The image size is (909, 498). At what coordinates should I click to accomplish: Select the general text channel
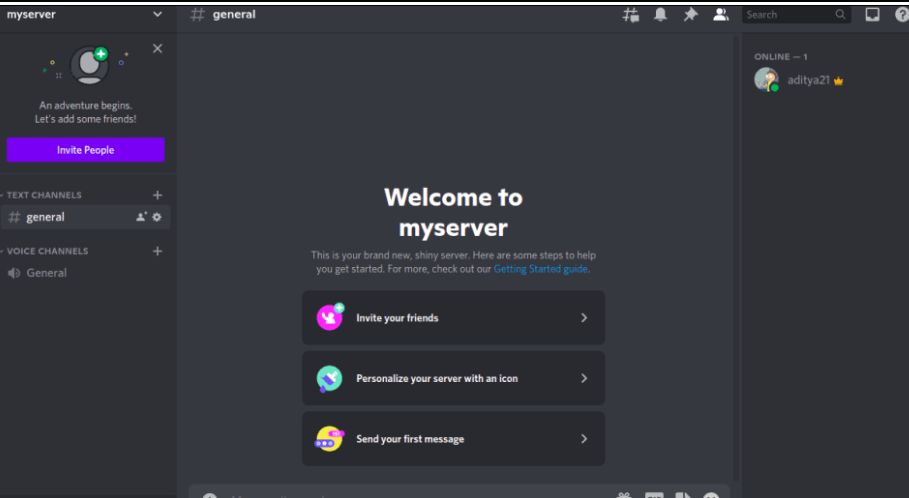tap(85, 217)
